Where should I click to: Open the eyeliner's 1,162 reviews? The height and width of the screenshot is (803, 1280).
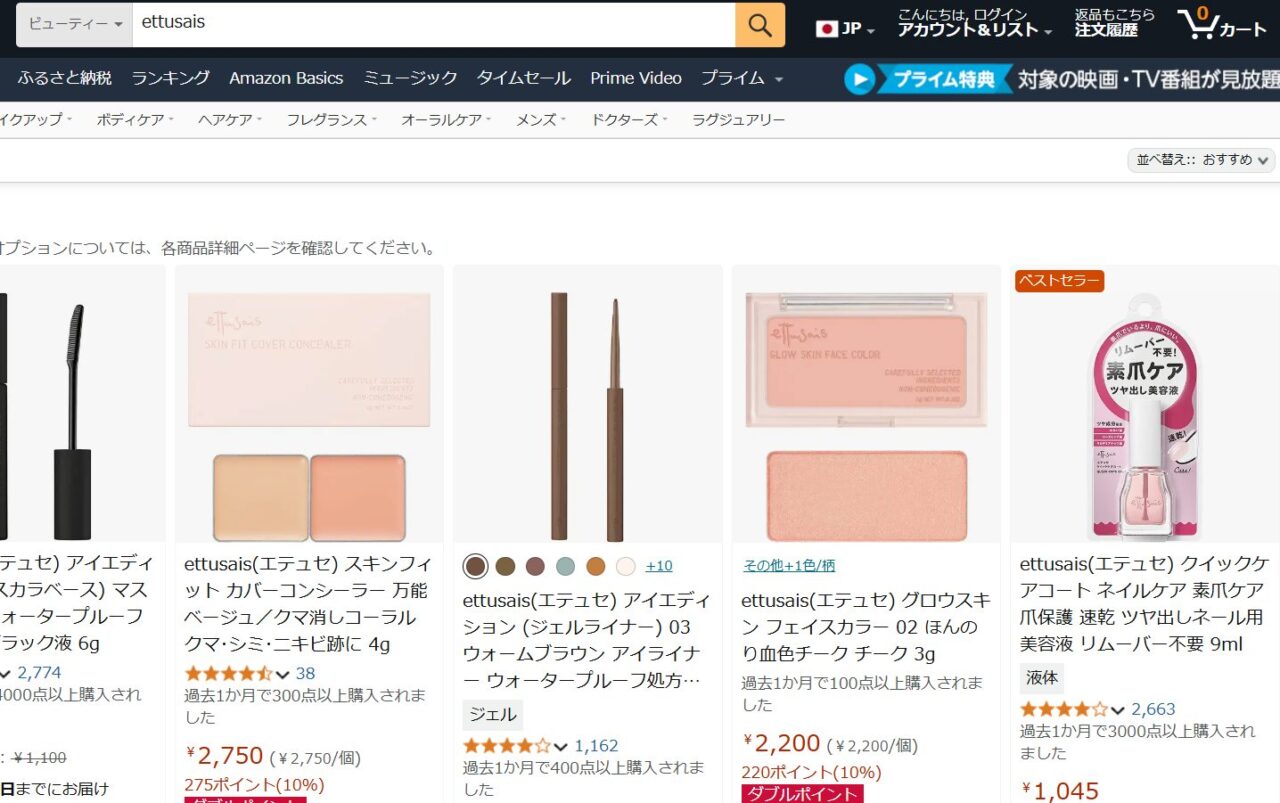pos(596,746)
